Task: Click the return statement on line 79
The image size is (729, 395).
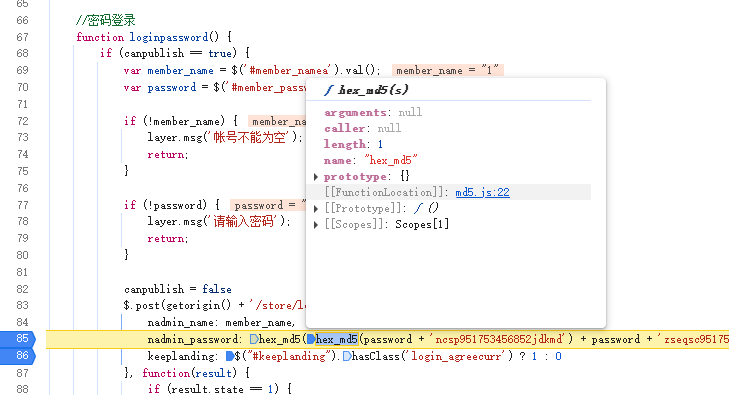Action: pos(168,239)
